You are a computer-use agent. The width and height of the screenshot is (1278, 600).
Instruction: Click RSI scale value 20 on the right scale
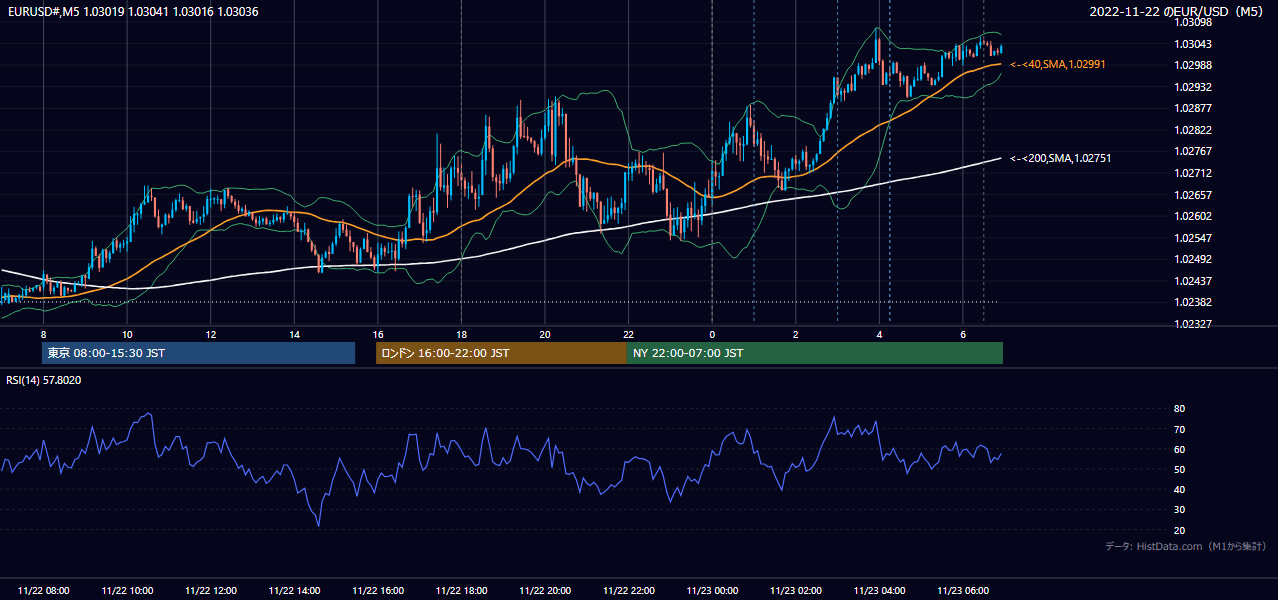(x=1180, y=530)
